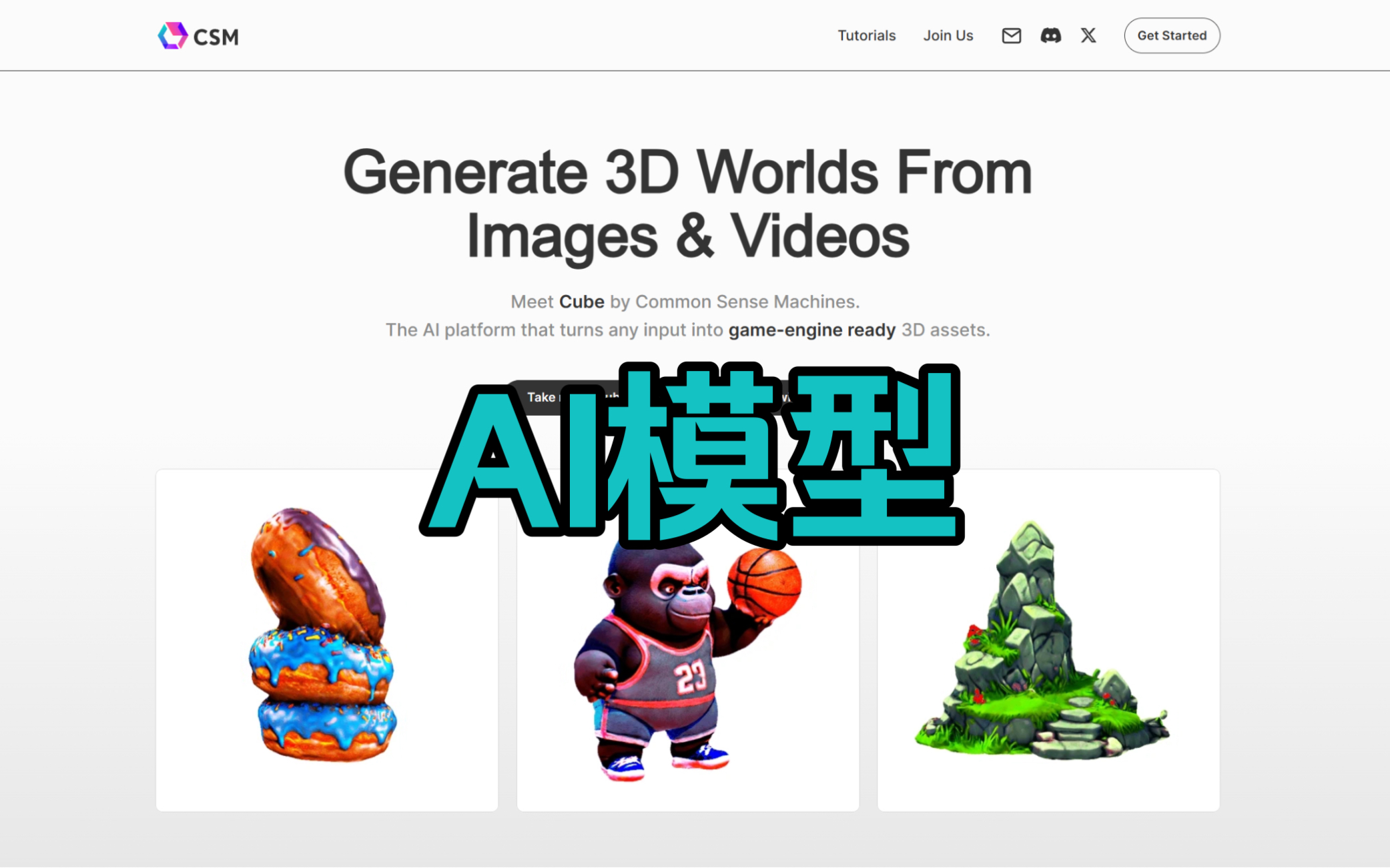
Task: Open the Join Us nav link
Action: 948,35
